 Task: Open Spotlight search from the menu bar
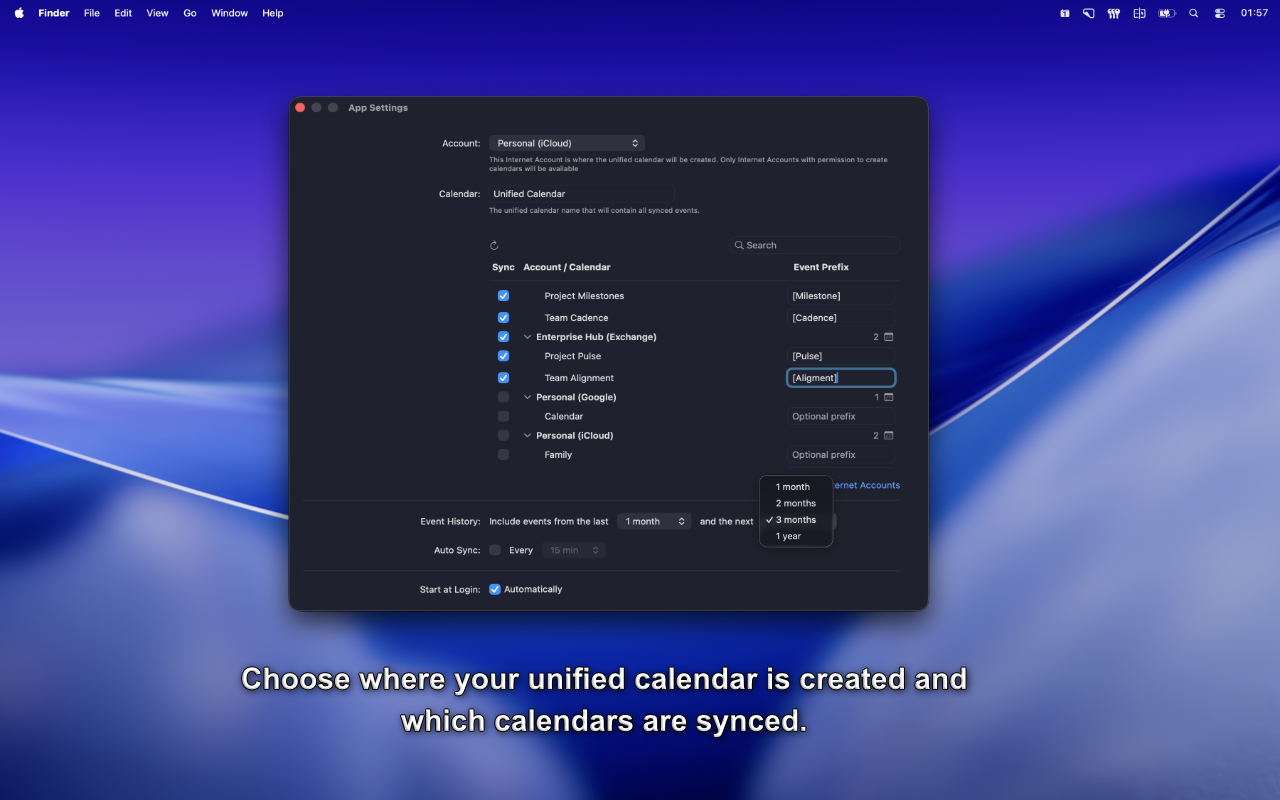point(1193,13)
